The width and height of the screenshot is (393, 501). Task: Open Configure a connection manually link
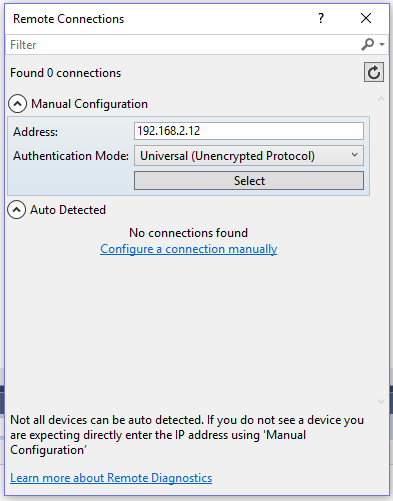point(189,249)
